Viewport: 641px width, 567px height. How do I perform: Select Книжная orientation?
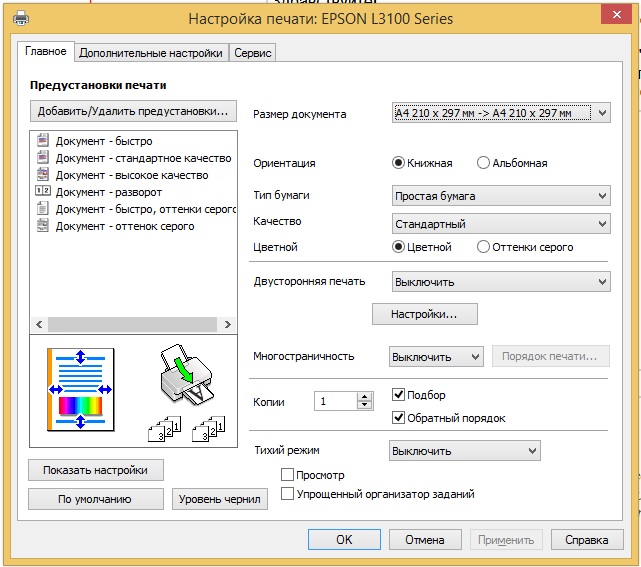398,163
